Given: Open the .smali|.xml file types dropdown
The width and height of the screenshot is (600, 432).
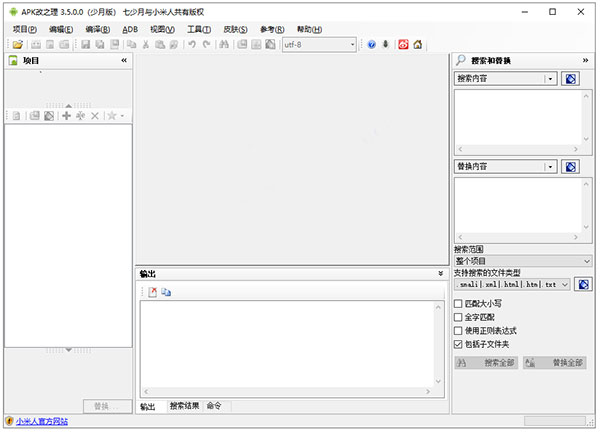Looking at the screenshot, I should tap(512, 285).
